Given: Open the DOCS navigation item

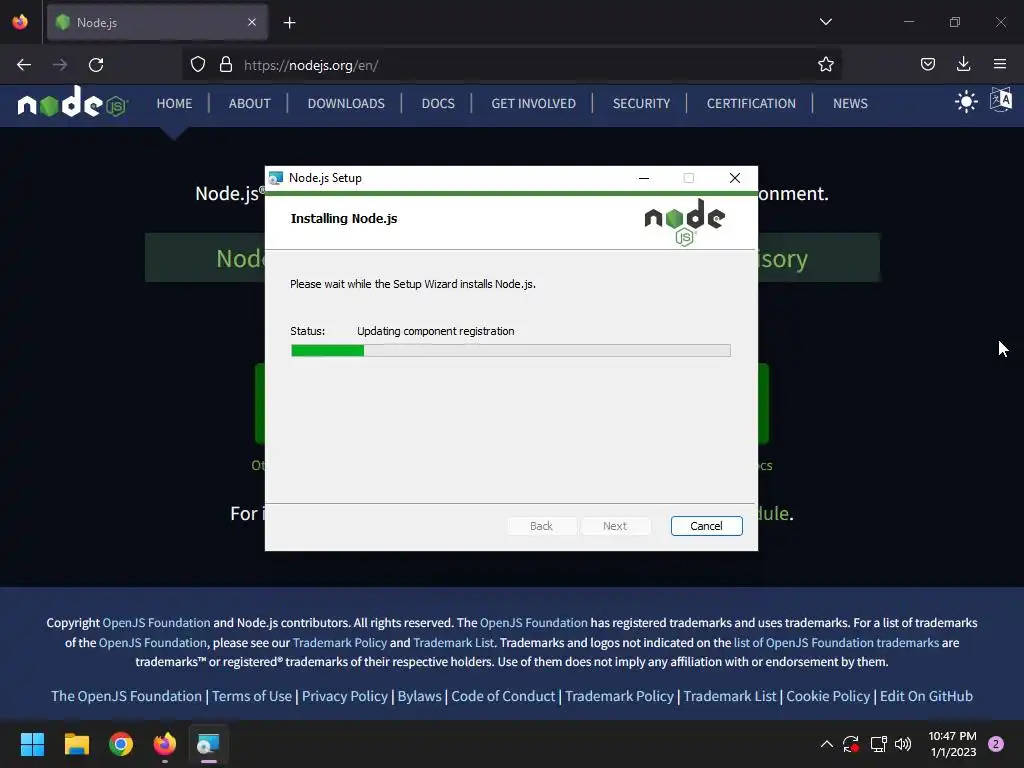Looking at the screenshot, I should 438,103.
